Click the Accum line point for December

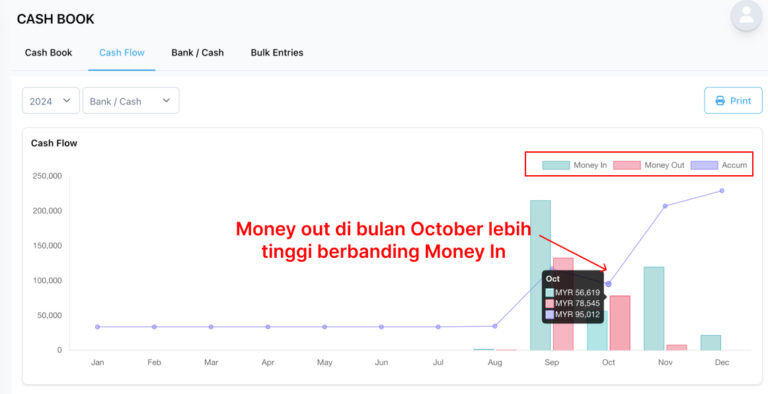722,191
